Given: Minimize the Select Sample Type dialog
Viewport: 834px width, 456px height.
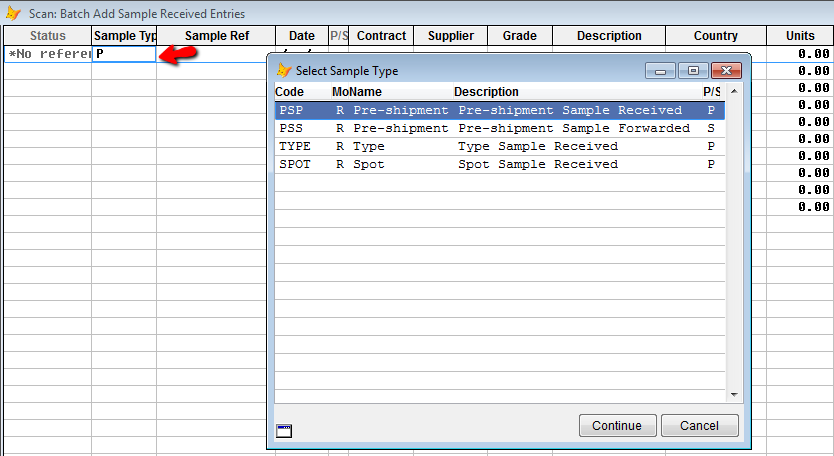Looking at the screenshot, I should coord(660,71).
